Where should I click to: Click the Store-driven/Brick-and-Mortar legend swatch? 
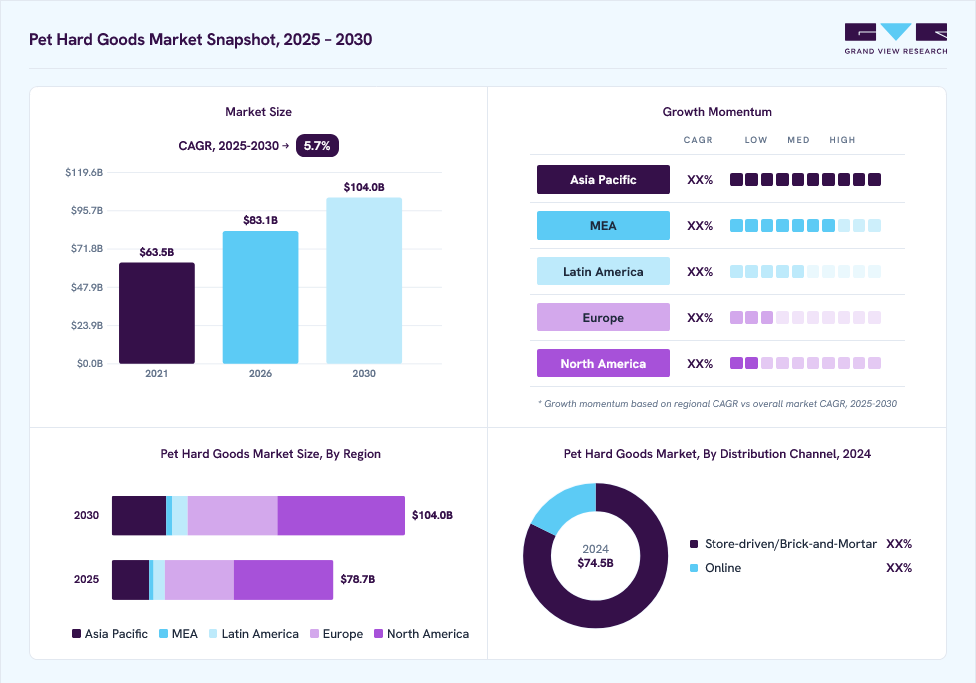point(694,544)
